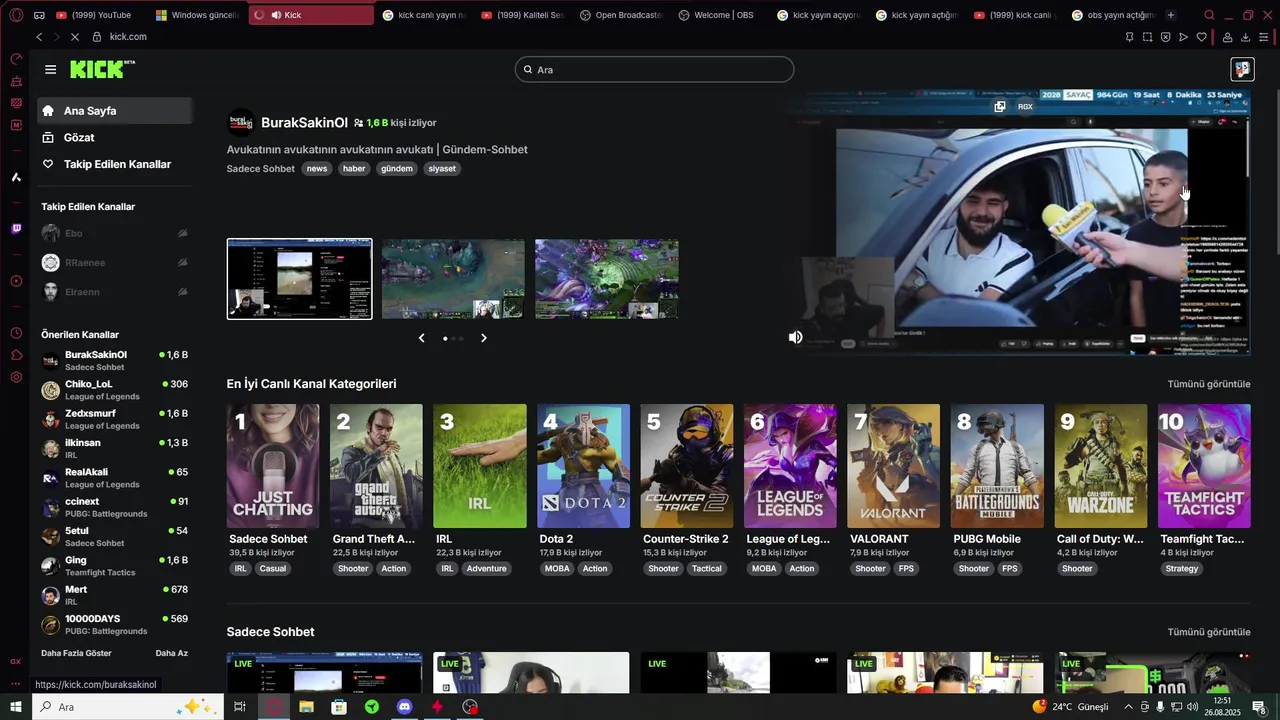The width and height of the screenshot is (1280, 720).
Task: Open the Opera GX main menu
Action: [16, 15]
